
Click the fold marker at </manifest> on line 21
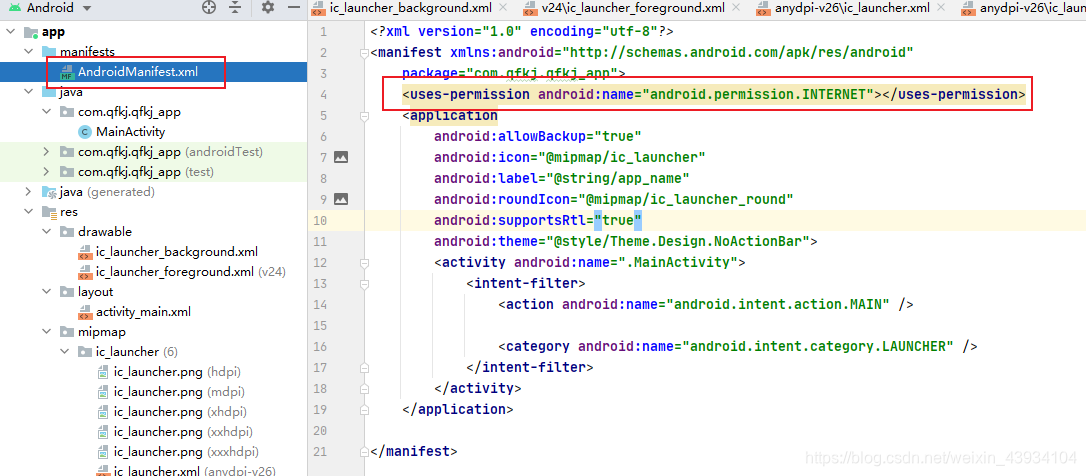pyautogui.click(x=365, y=451)
